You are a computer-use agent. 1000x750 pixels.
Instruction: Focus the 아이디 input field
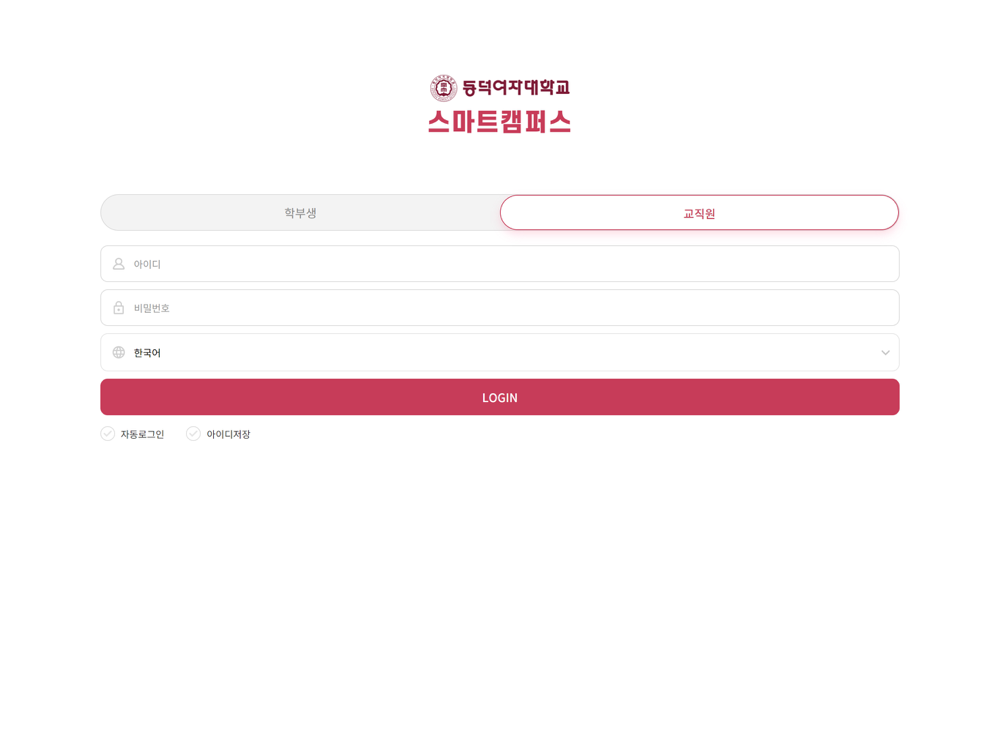coord(500,263)
